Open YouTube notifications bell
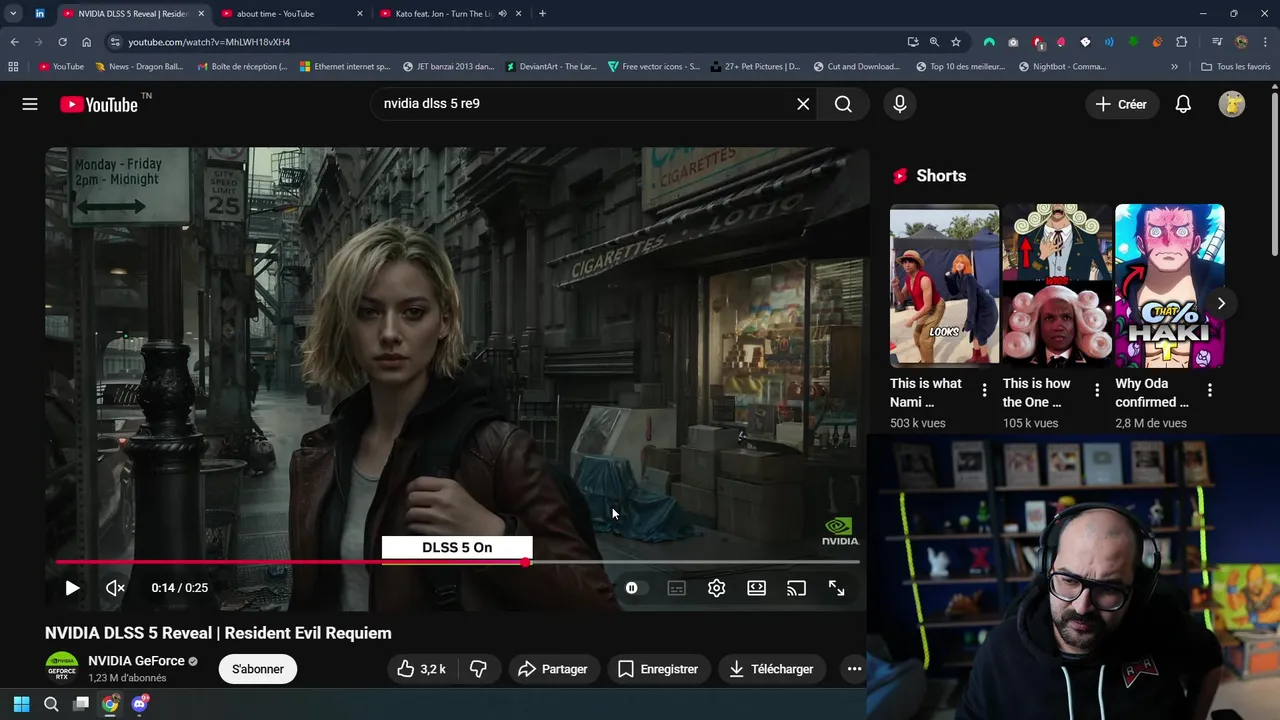 point(1183,104)
